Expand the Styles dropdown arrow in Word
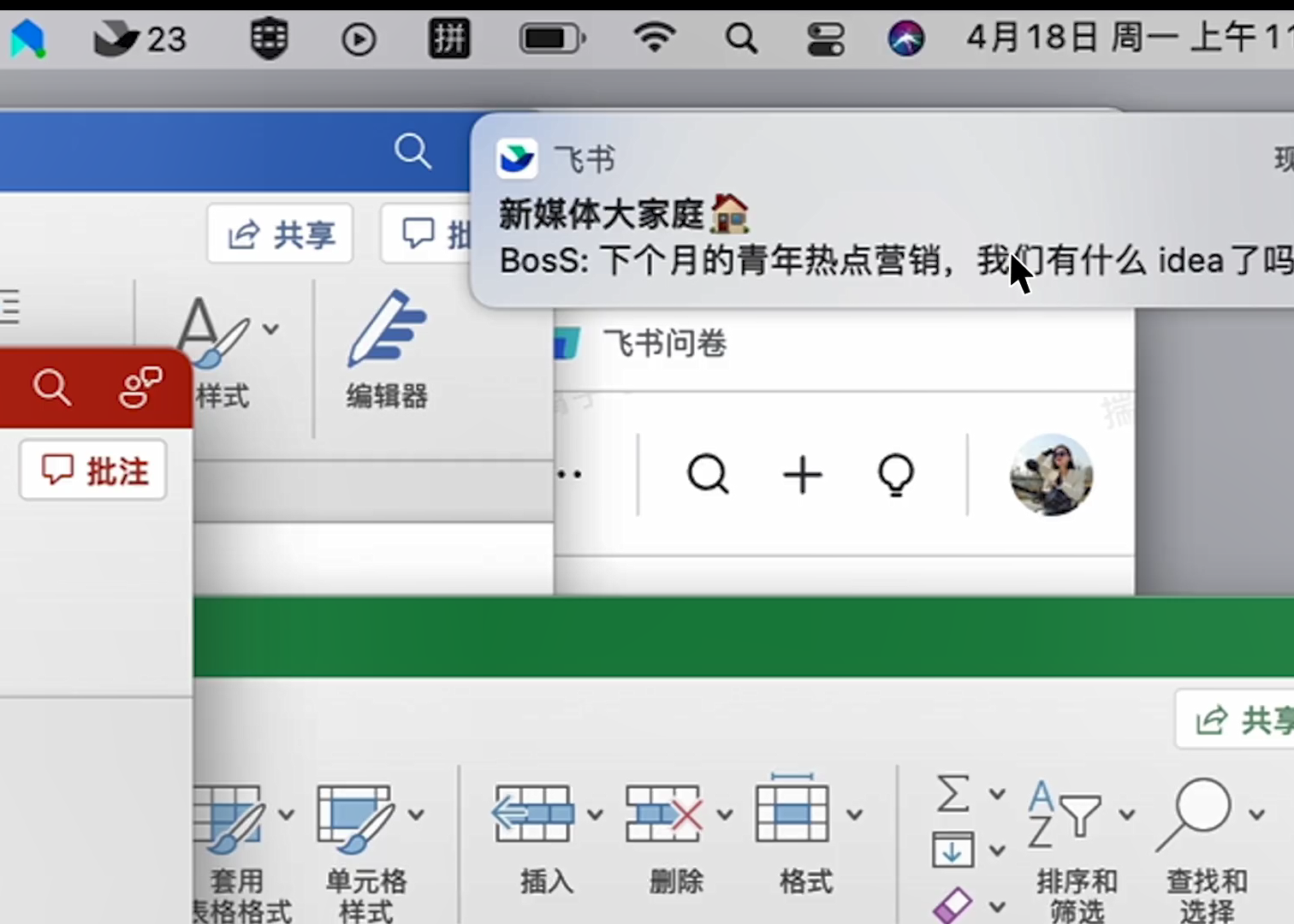 click(x=270, y=329)
